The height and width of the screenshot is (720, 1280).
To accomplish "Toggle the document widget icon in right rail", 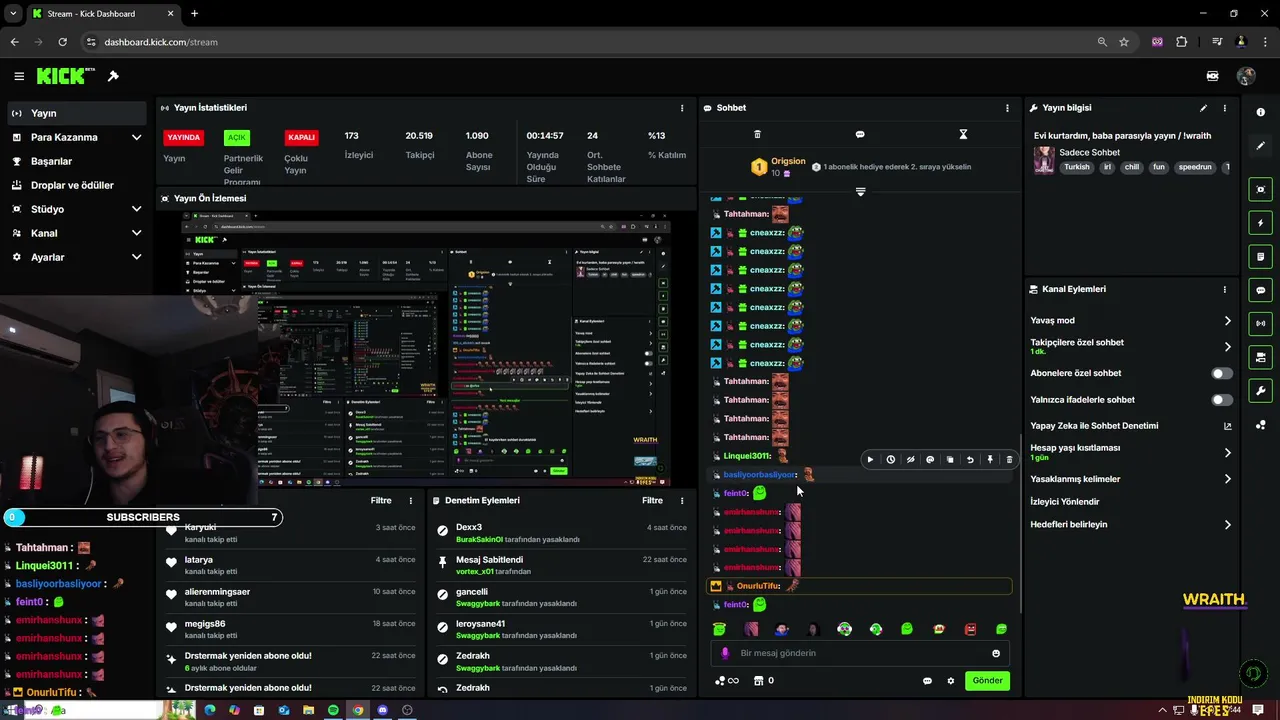I will coord(1261,257).
